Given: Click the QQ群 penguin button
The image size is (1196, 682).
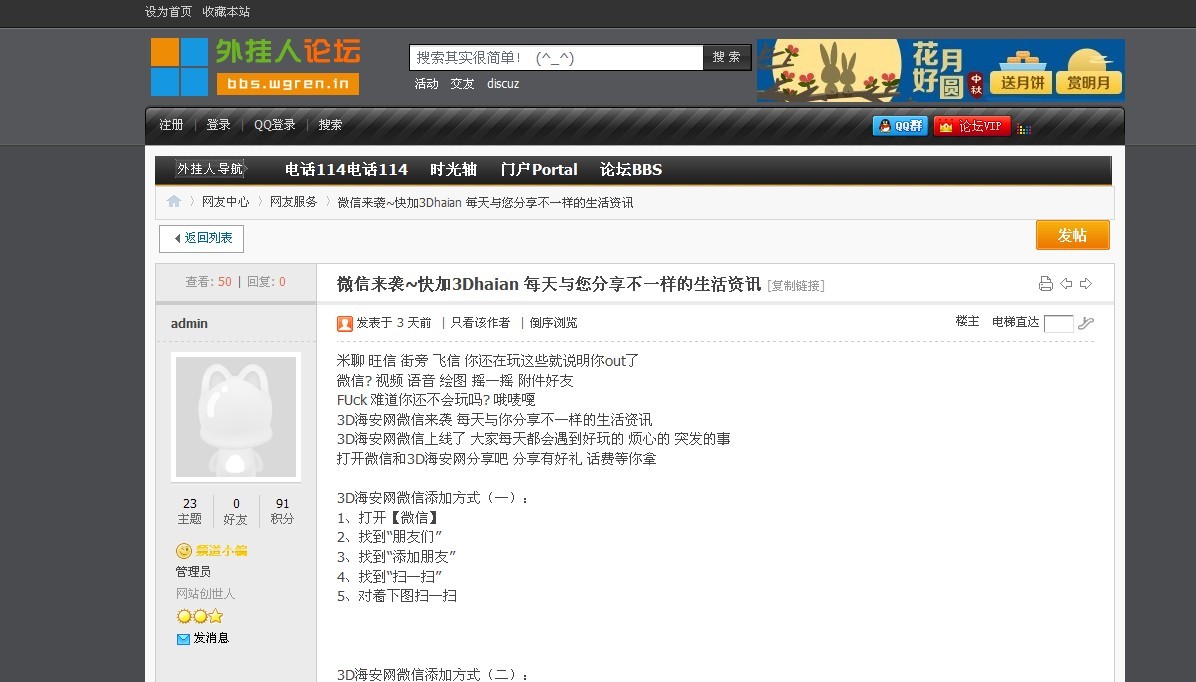Looking at the screenshot, I should [900, 126].
